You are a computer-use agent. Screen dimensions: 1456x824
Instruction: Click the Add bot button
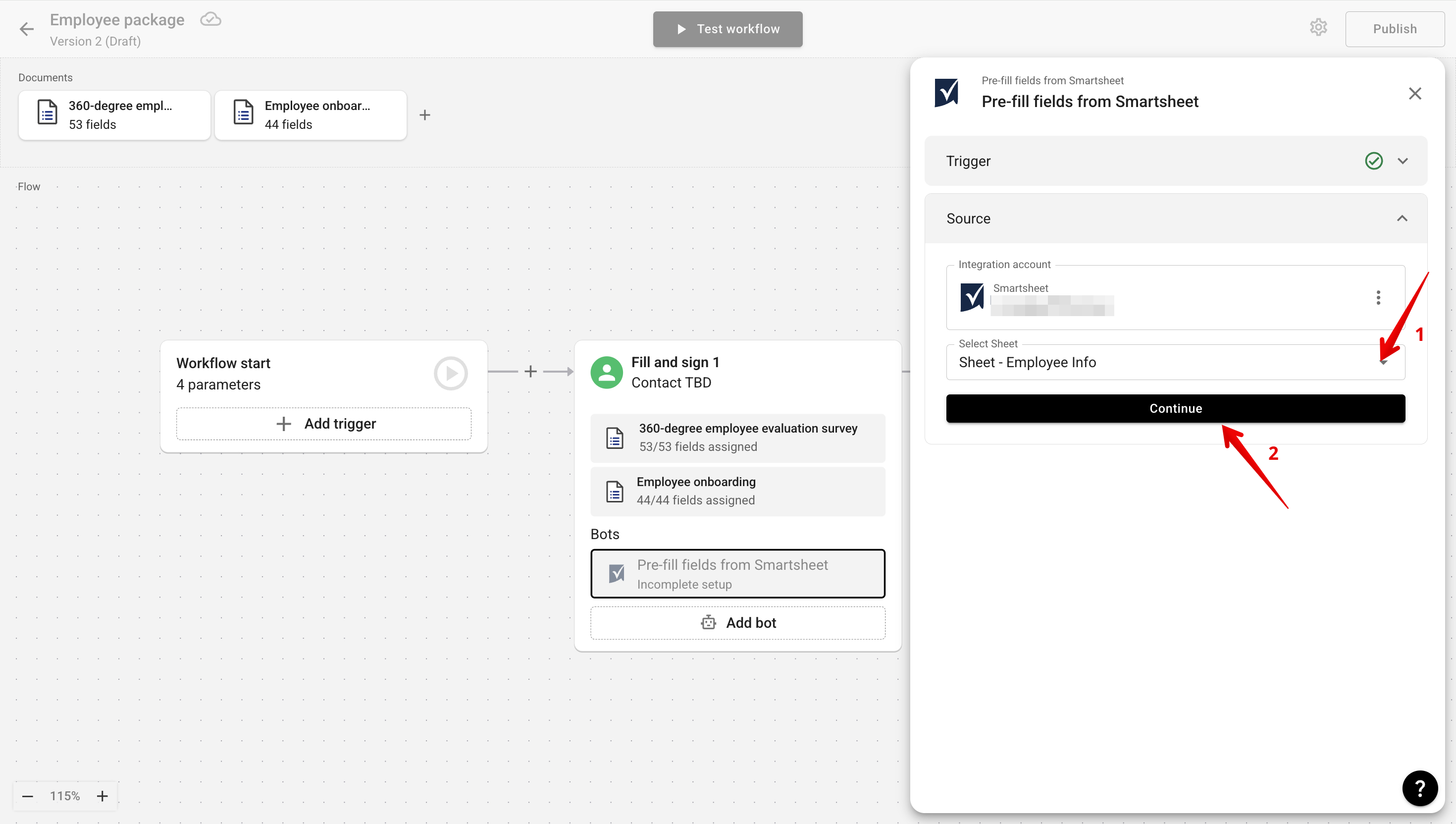pyautogui.click(x=737, y=623)
